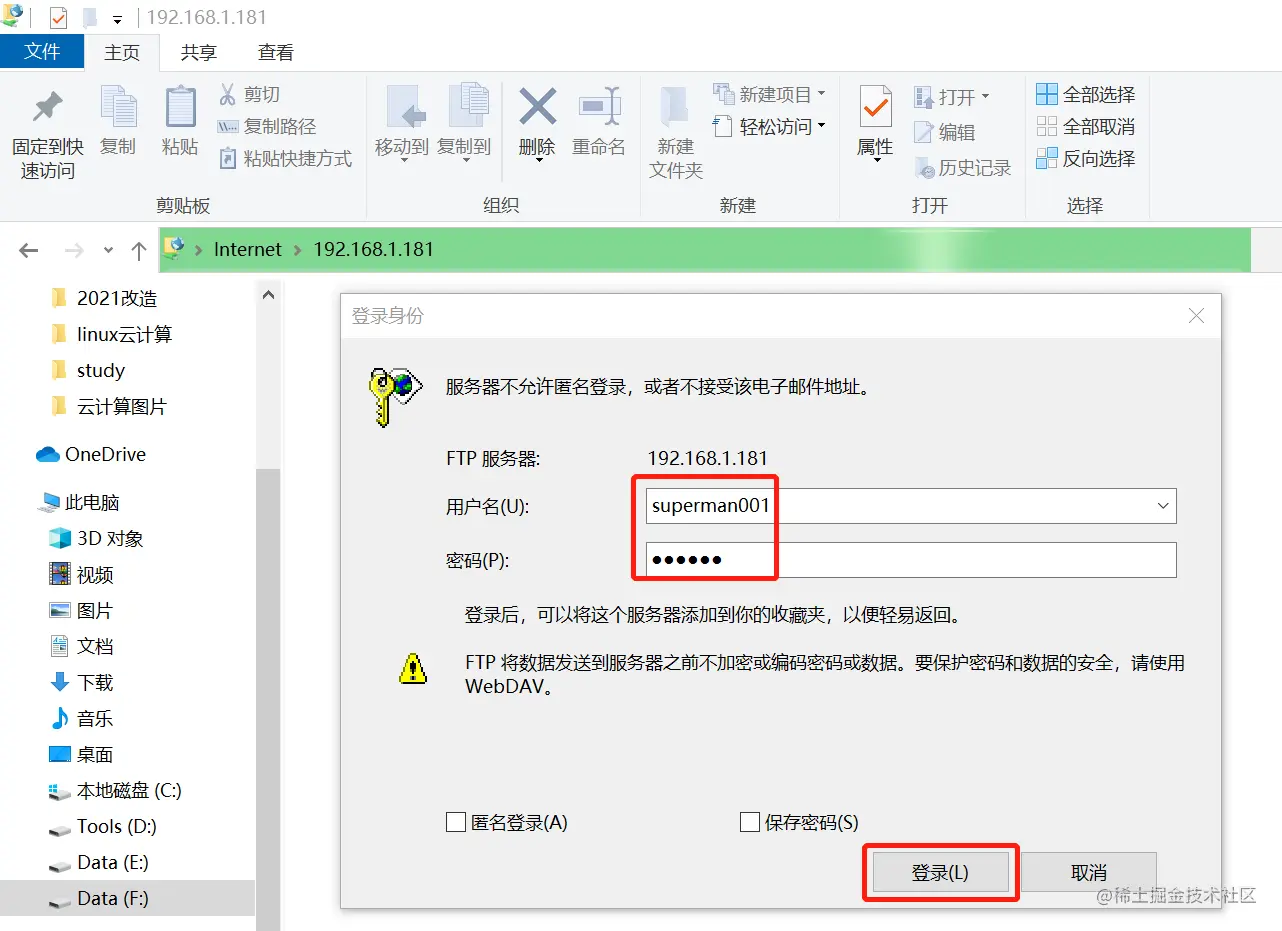The image size is (1282, 931).
Task: Click the password input field
Action: click(911, 560)
